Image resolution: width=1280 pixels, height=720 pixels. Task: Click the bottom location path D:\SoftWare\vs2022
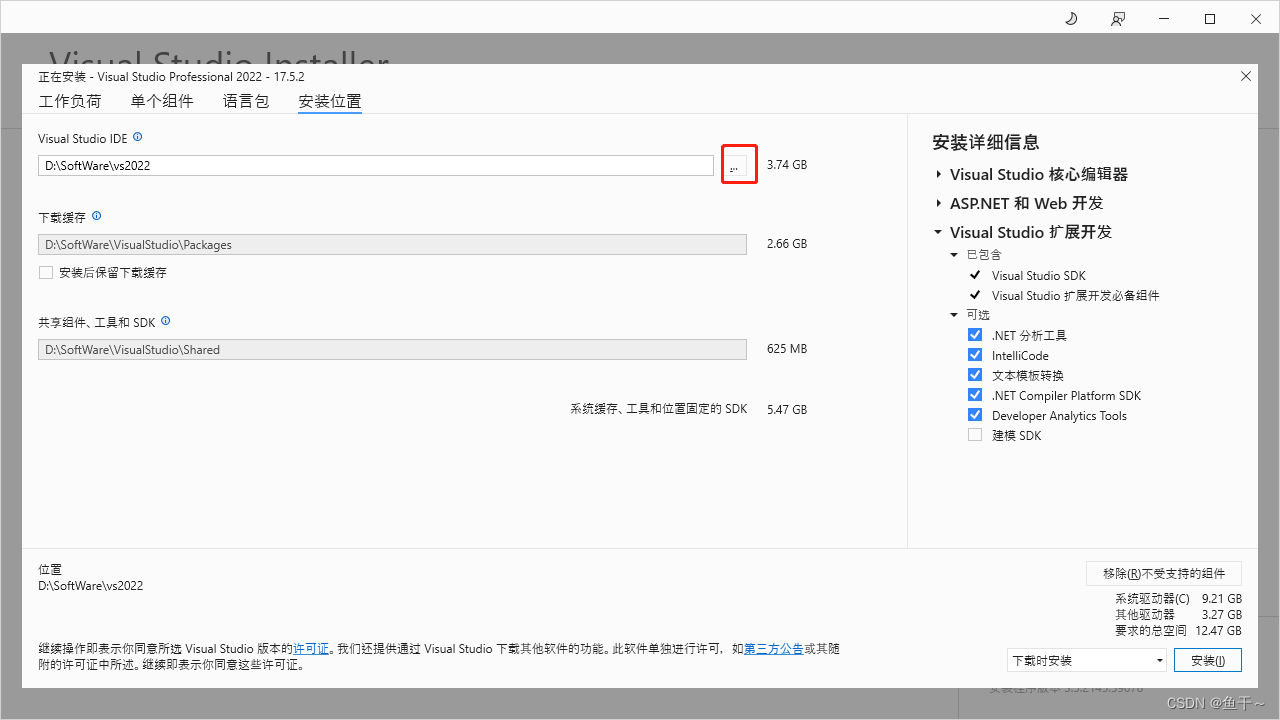(91, 586)
